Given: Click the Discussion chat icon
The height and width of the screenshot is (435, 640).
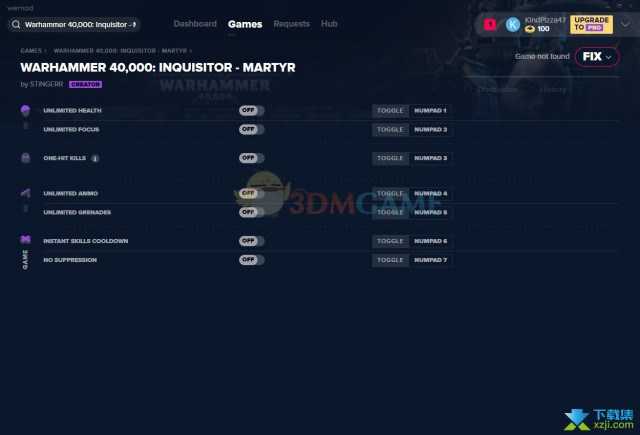Looking at the screenshot, I should pyautogui.click(x=468, y=89).
